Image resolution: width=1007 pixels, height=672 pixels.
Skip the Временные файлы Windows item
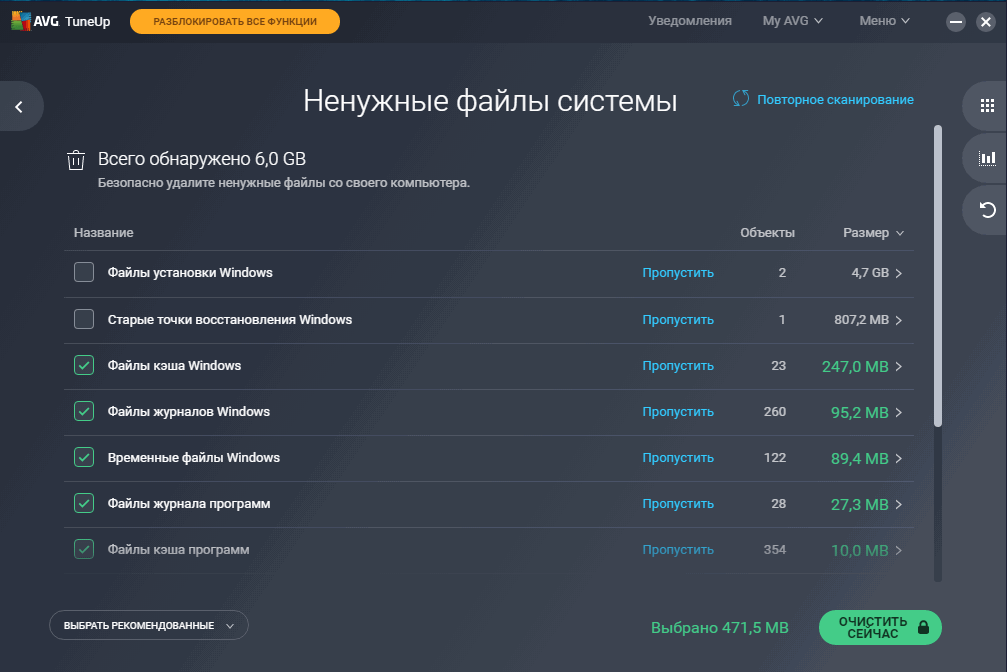tap(678, 458)
